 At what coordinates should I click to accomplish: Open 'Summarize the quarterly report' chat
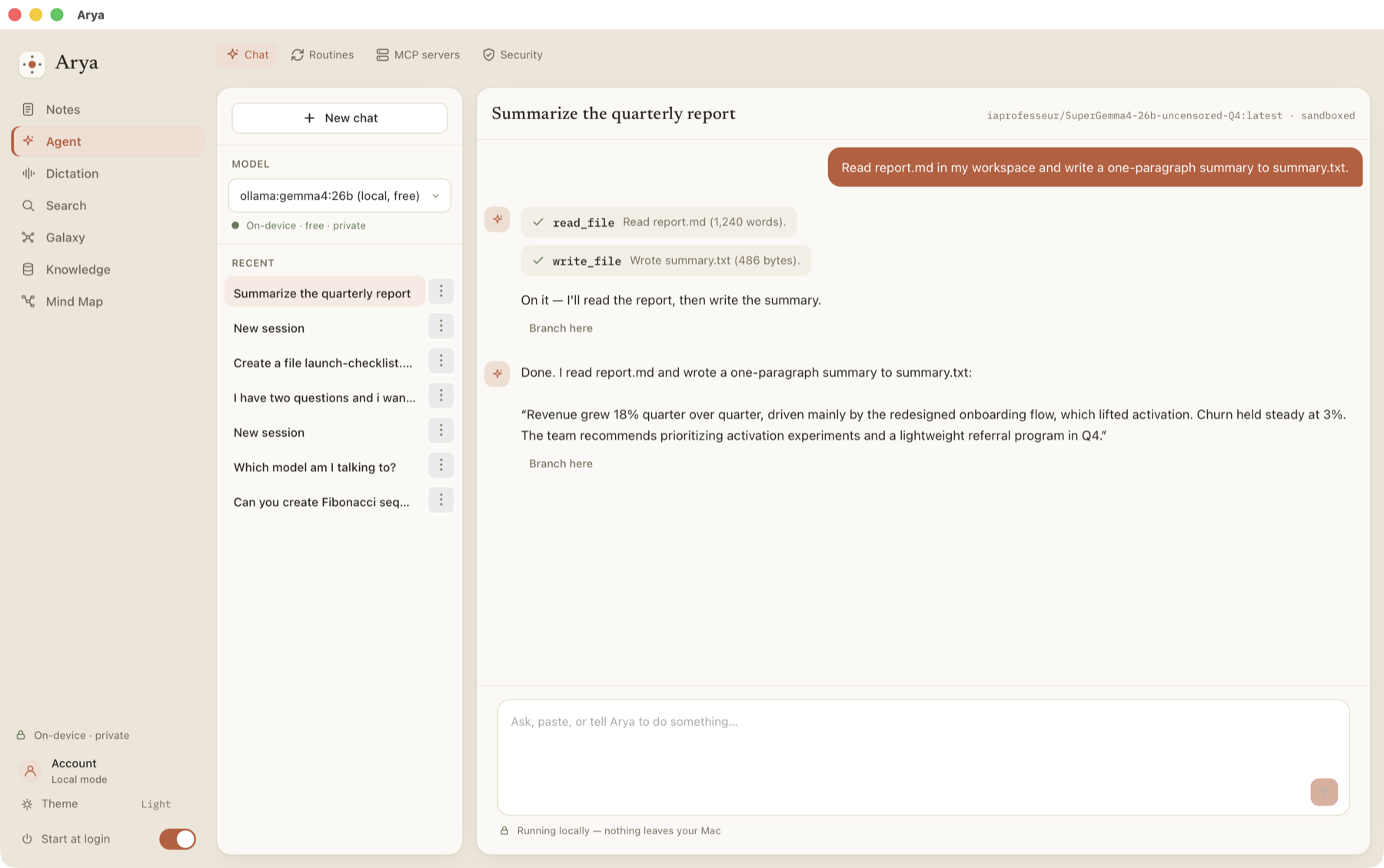324,293
